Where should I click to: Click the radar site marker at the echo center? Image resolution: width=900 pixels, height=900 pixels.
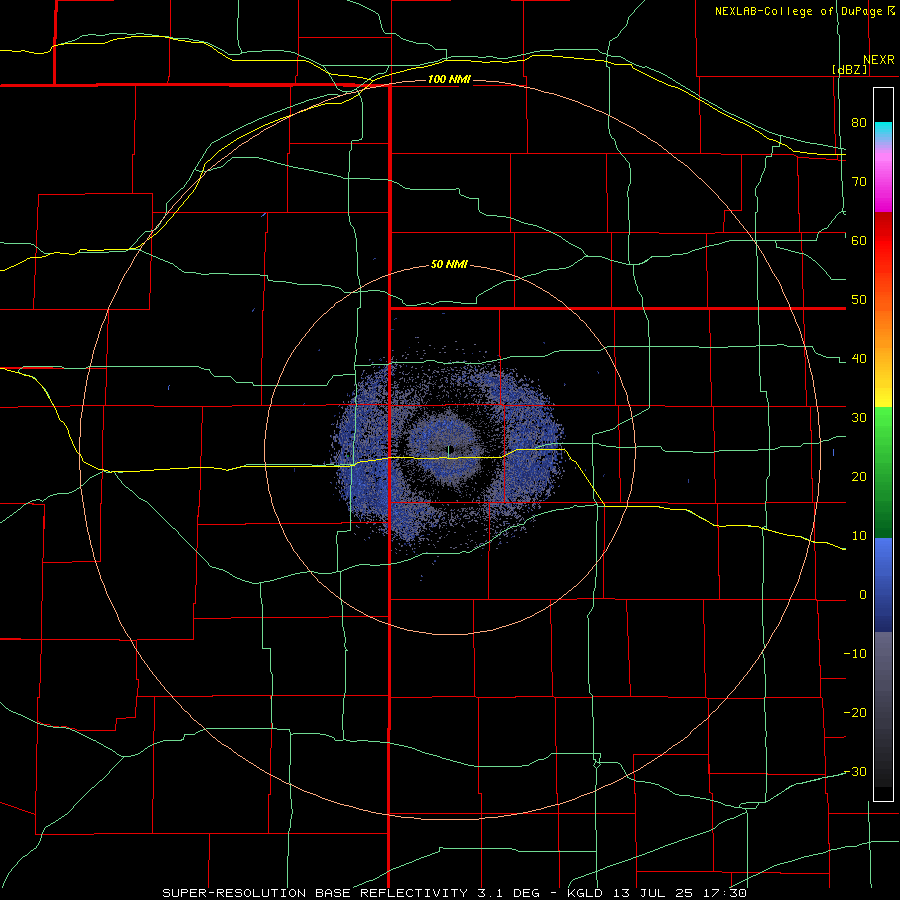(x=449, y=449)
